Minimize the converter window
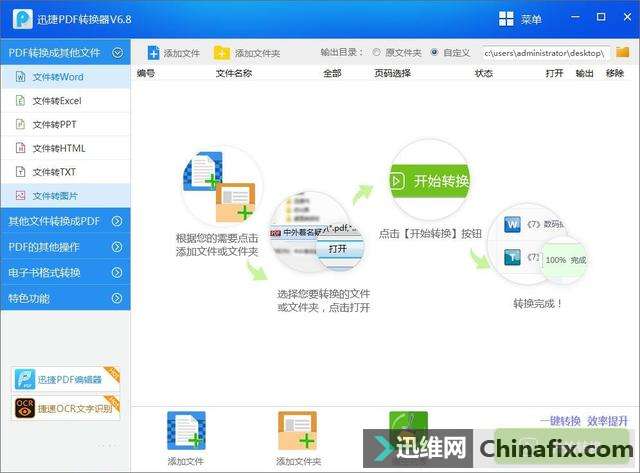Viewport: 640px width, 473px height. pyautogui.click(x=576, y=17)
